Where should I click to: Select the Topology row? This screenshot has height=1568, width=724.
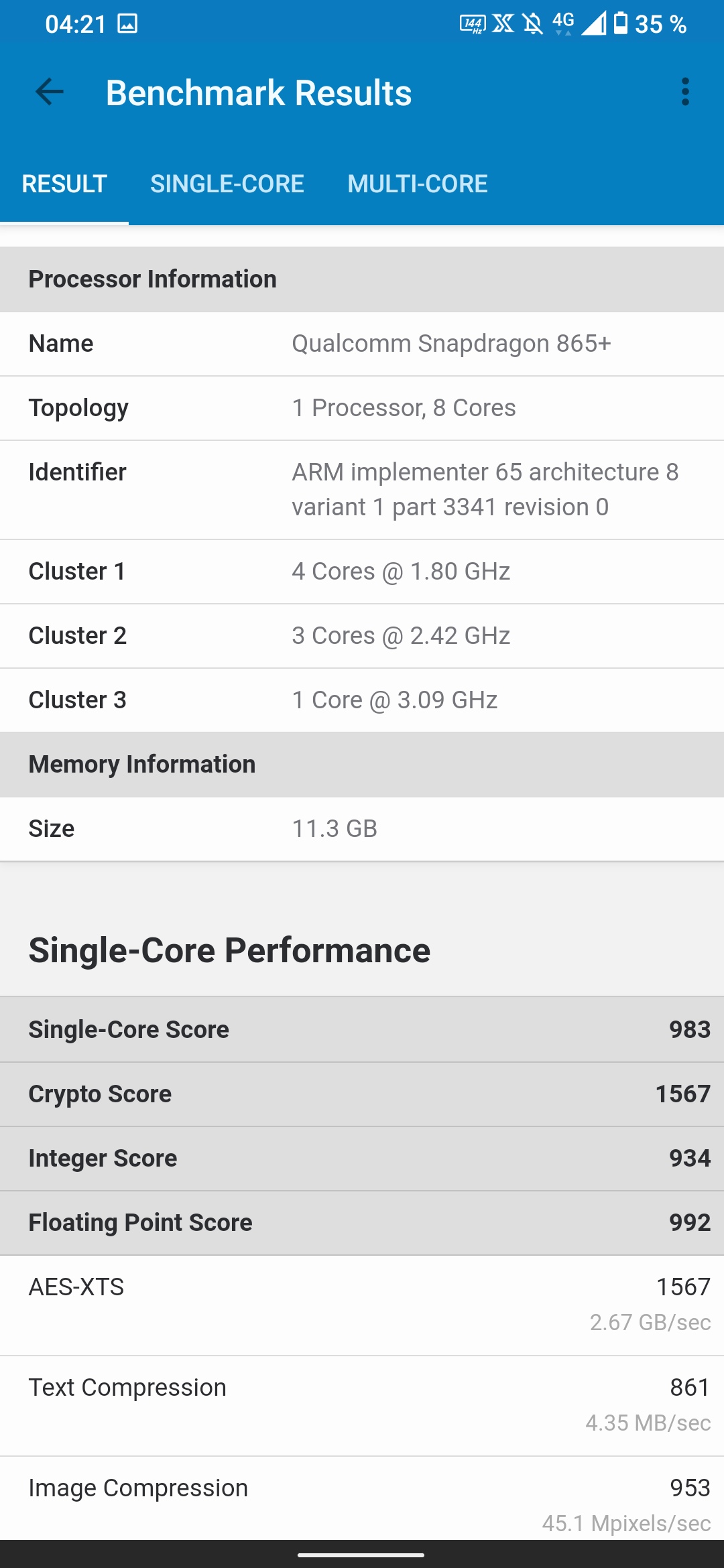[362, 408]
